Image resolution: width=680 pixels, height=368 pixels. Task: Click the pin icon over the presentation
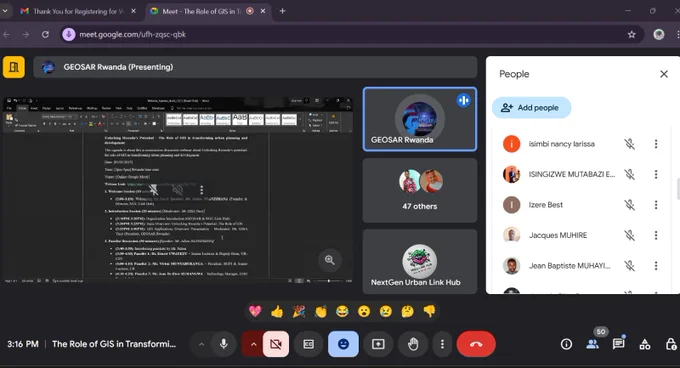click(153, 189)
